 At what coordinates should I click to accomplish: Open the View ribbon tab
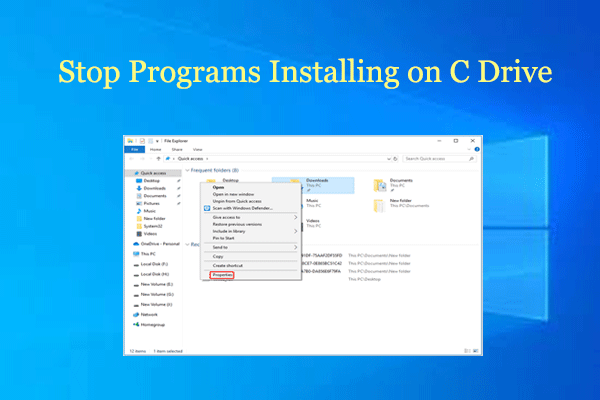[x=197, y=149]
